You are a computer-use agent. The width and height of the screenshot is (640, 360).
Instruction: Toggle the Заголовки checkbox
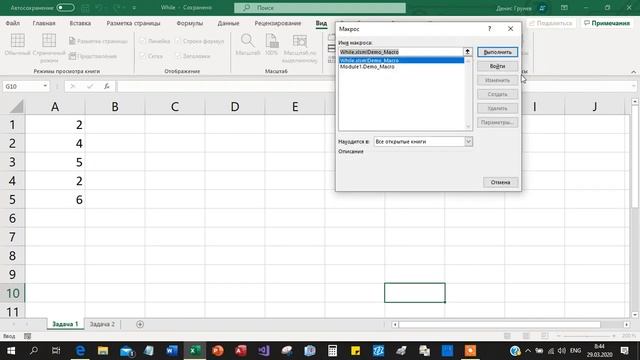coord(178,56)
